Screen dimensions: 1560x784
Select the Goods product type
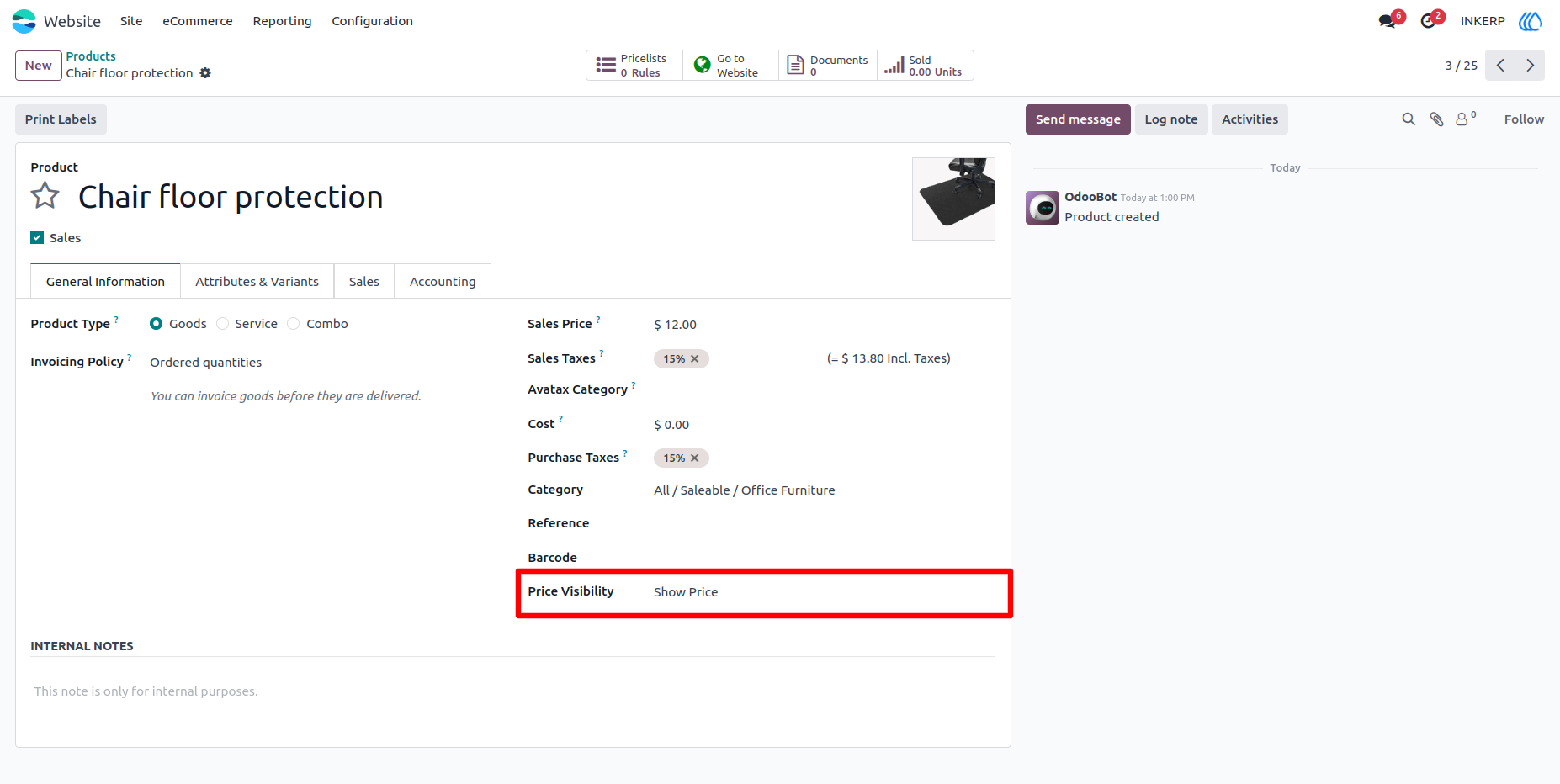157,324
